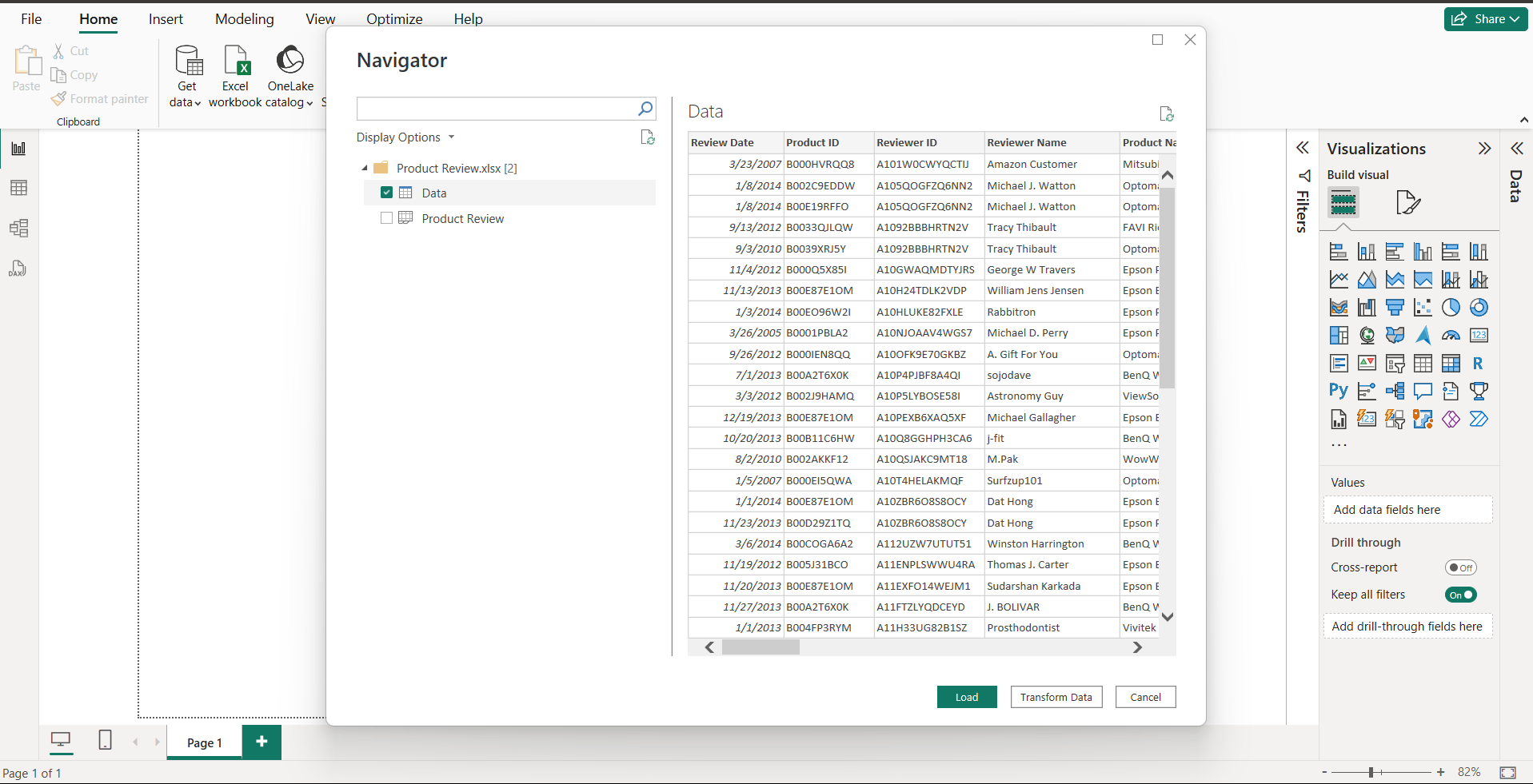Screen dimensions: 1533x784
Task: Select the Scatter chart visual
Action: [1423, 308]
